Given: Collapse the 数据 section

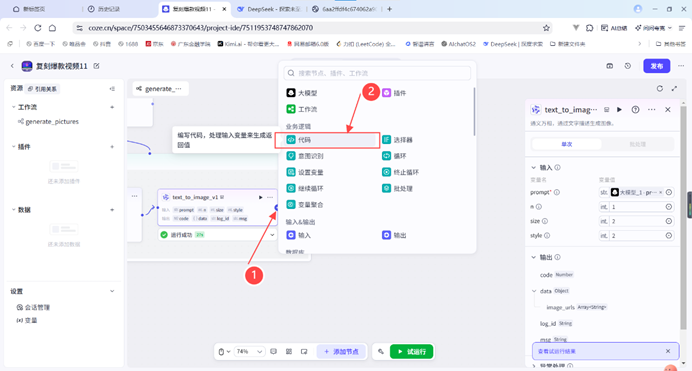Looking at the screenshot, I should [x=13, y=210].
